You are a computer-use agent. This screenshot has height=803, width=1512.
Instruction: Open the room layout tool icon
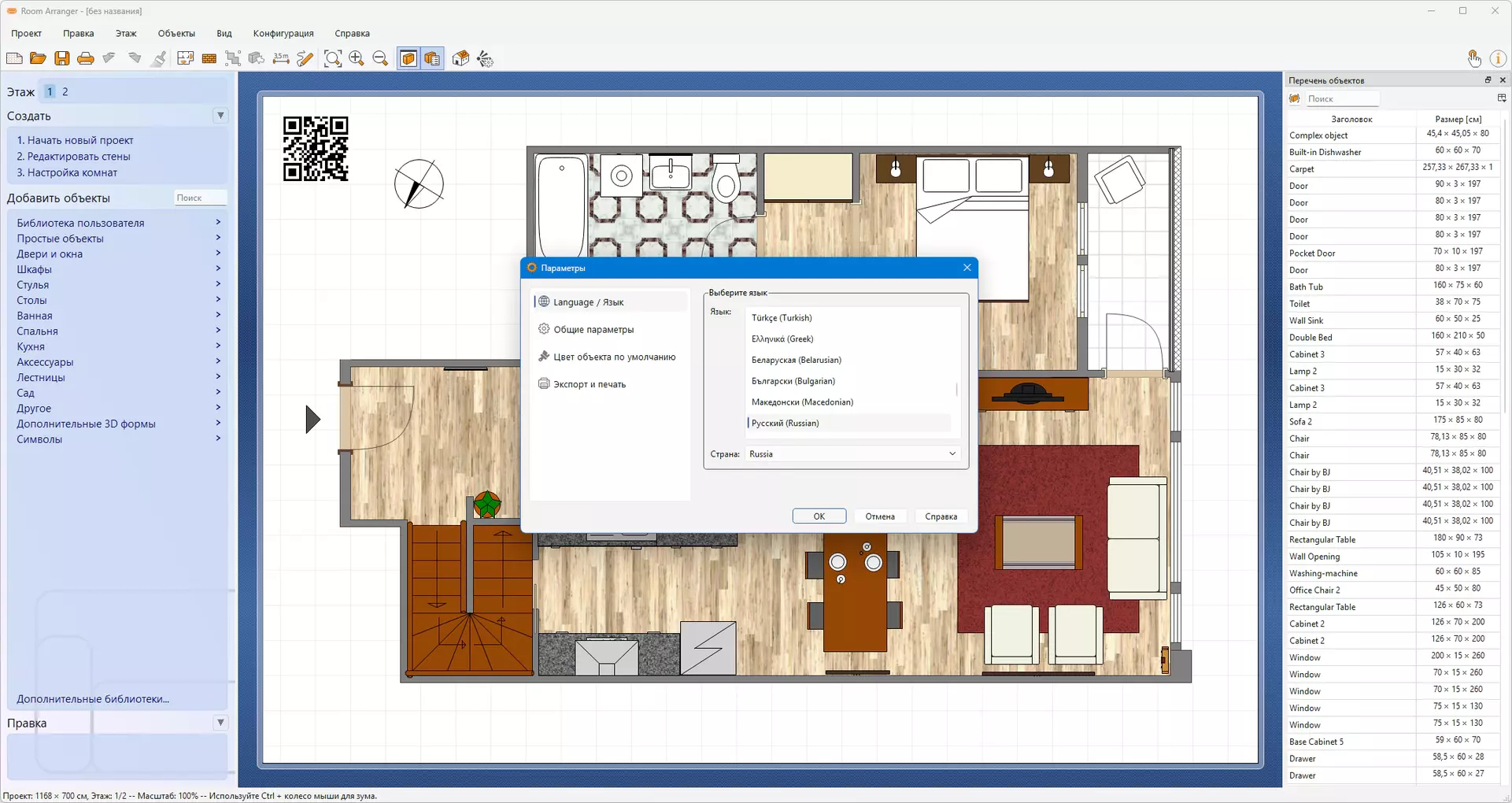coord(186,58)
